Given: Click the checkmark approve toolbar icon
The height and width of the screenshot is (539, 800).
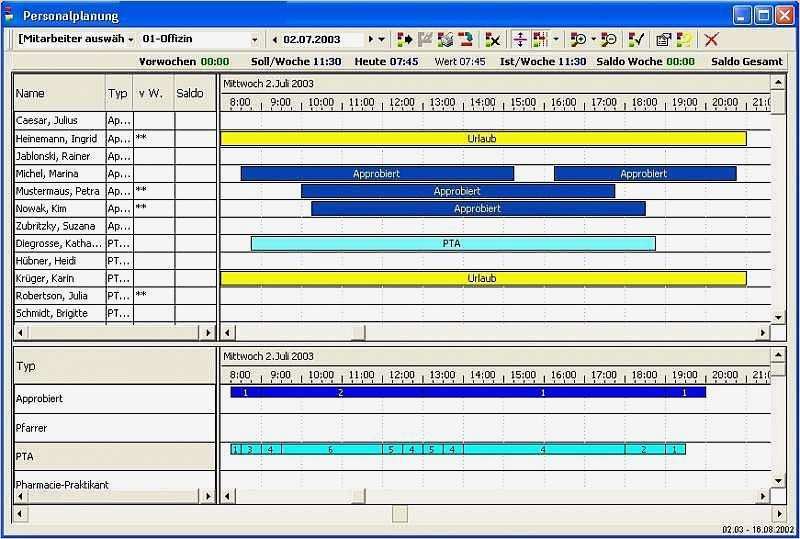Looking at the screenshot, I should tap(635, 40).
